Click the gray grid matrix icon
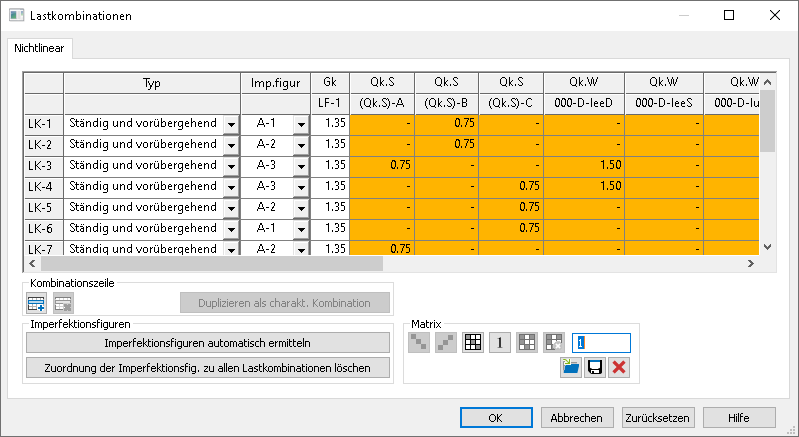The height and width of the screenshot is (437, 799). [527, 342]
